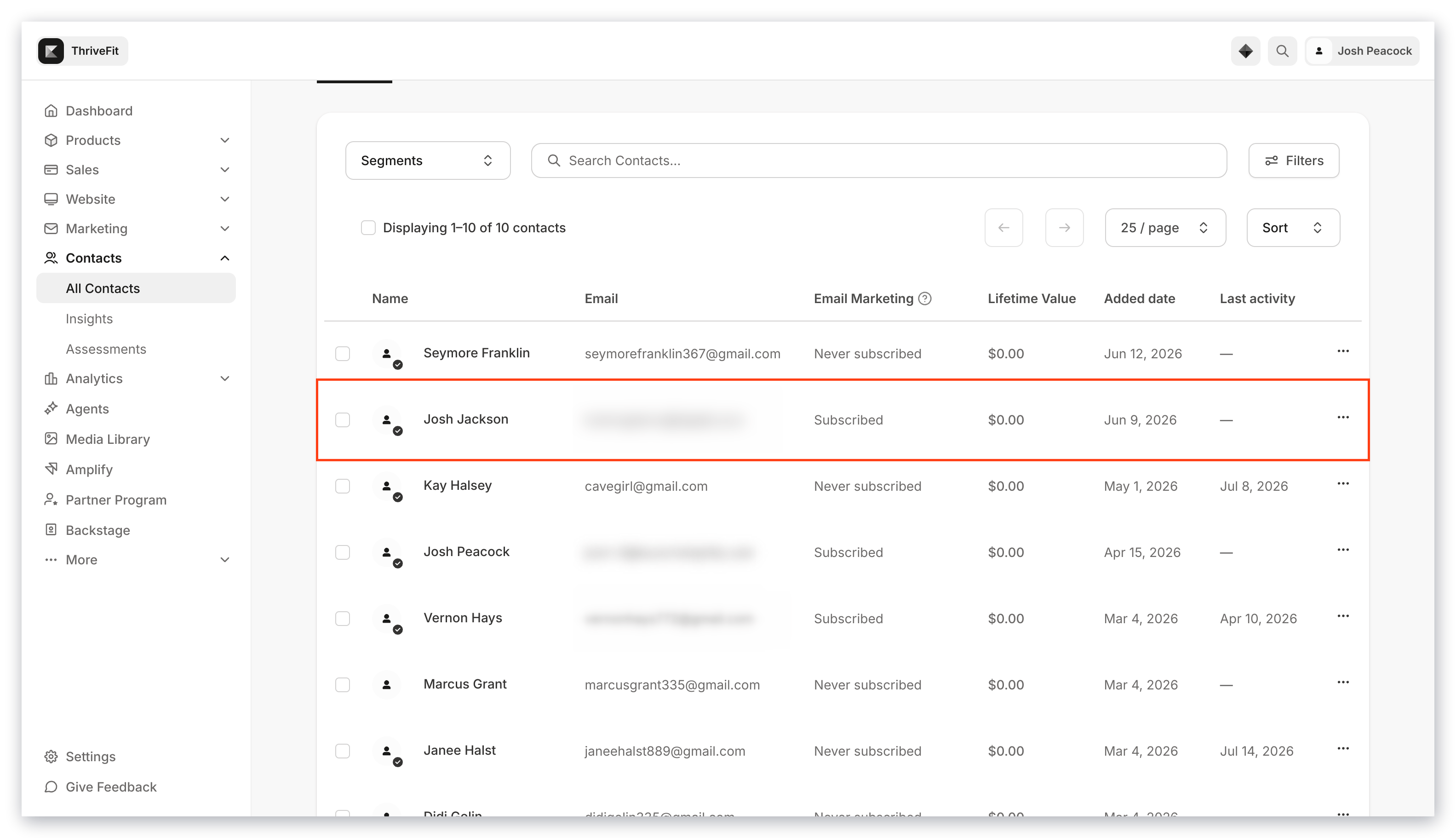Click the Last activity column header
This screenshot has height=838, width=1456.
tap(1257, 298)
